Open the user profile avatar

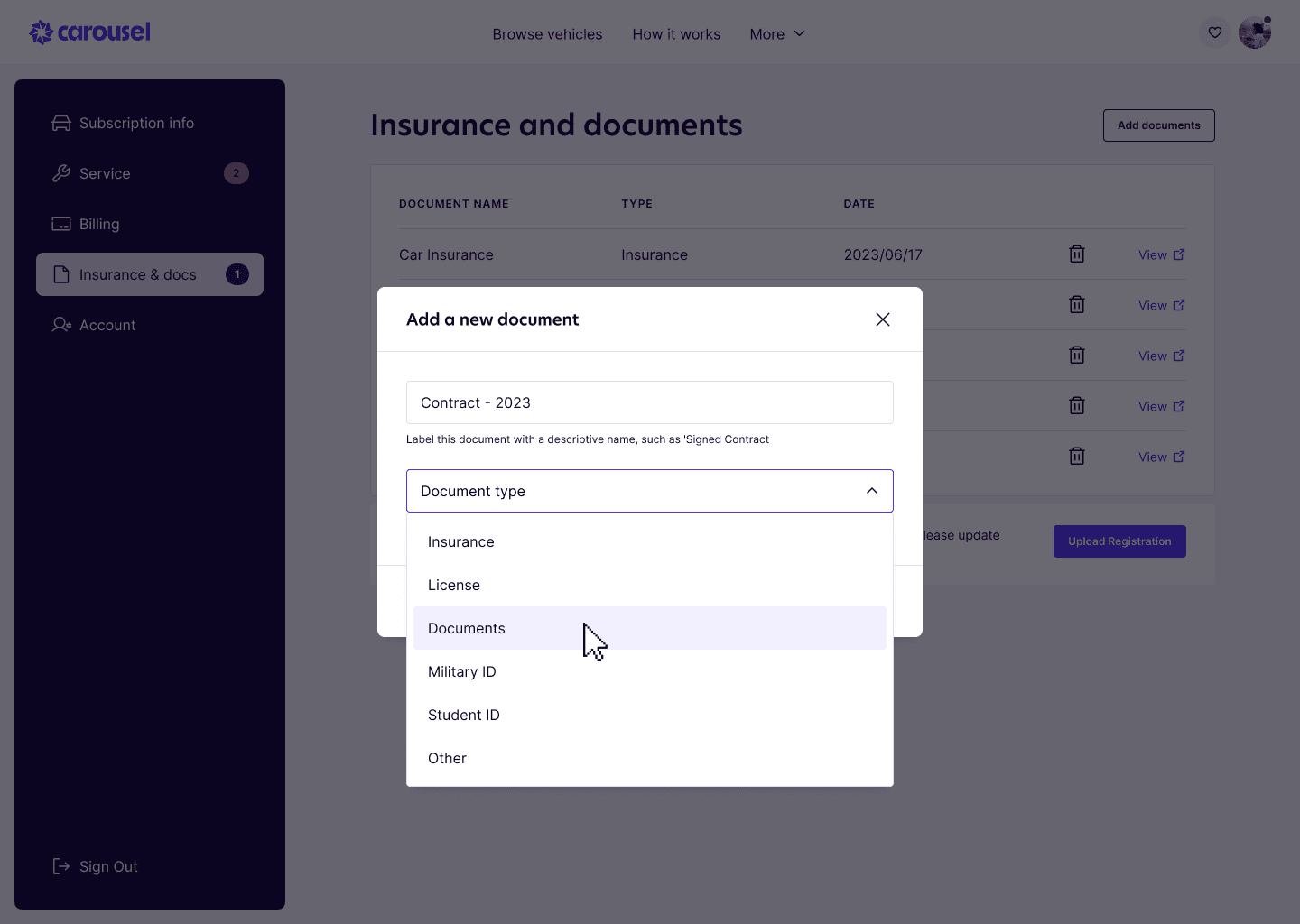pyautogui.click(x=1254, y=32)
